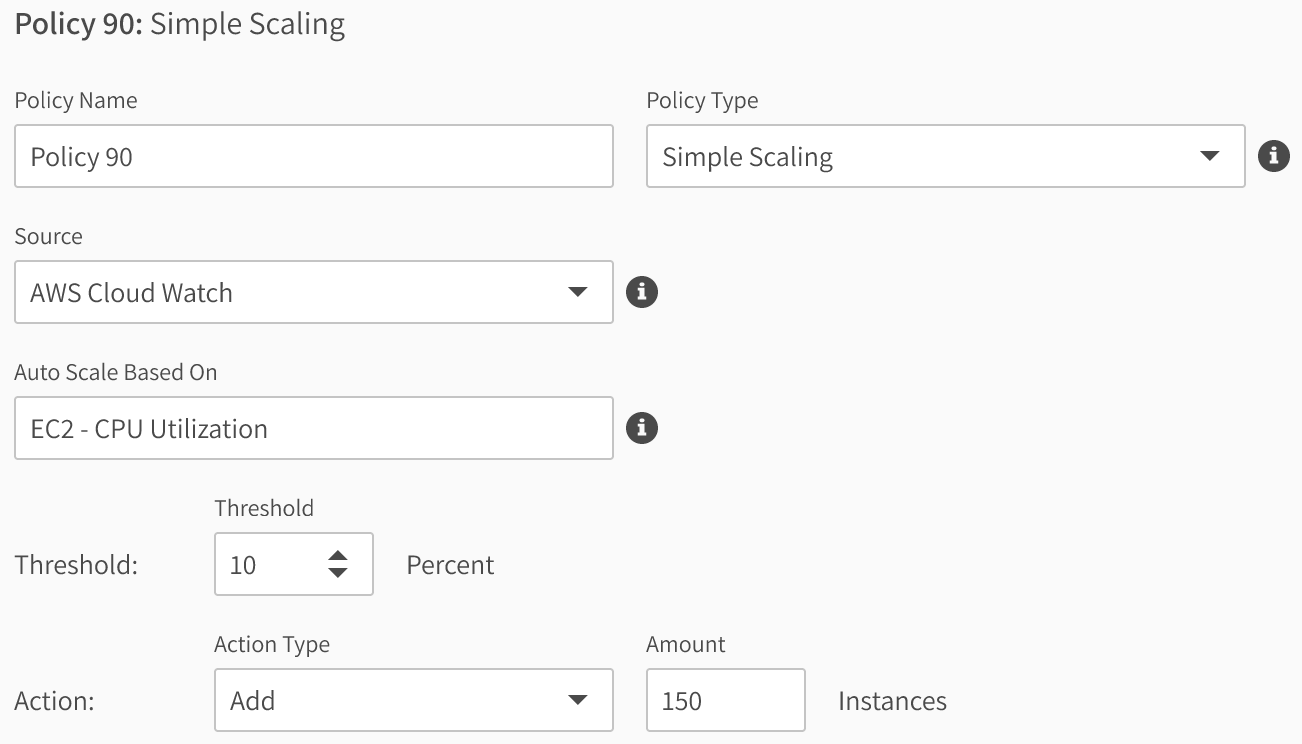Screen dimensions: 1302x744
Task: Click the Amount field showing 150
Action: click(725, 700)
